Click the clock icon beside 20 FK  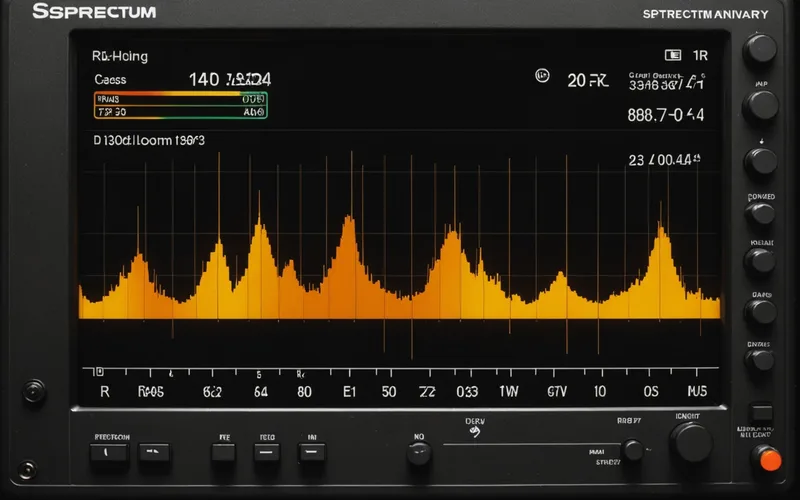tap(542, 76)
